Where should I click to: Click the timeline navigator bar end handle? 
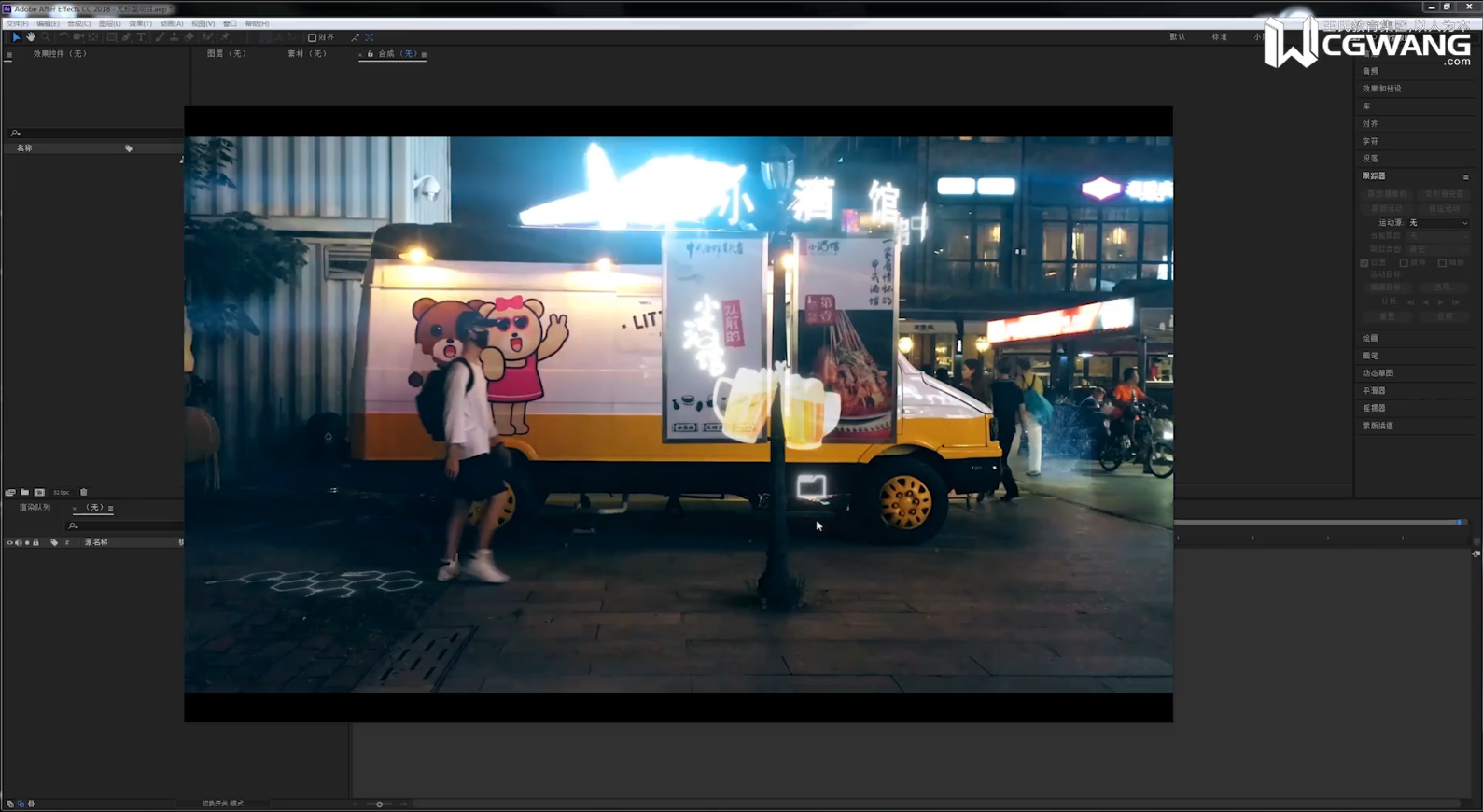click(x=1460, y=523)
